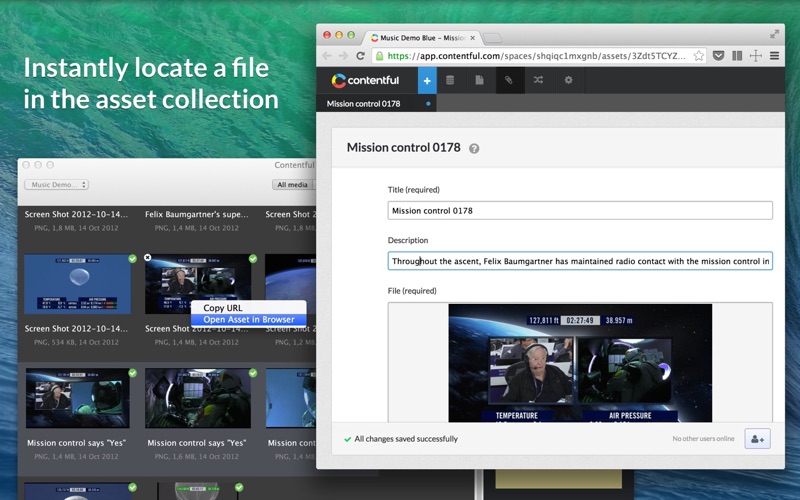Image resolution: width=800 pixels, height=500 pixels.
Task: Click the green checkmark on the PNG 1,6 MB thumbnail
Action: 253,373
